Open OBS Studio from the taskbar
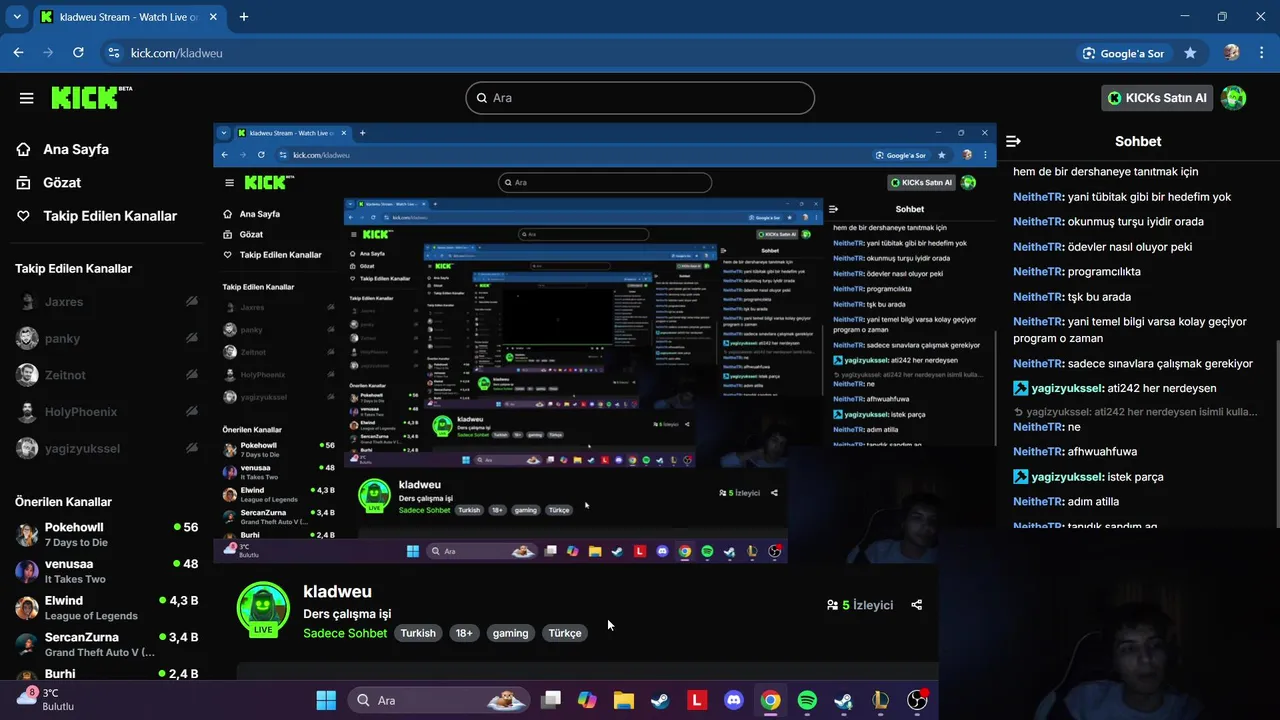1280x720 pixels. (x=917, y=700)
